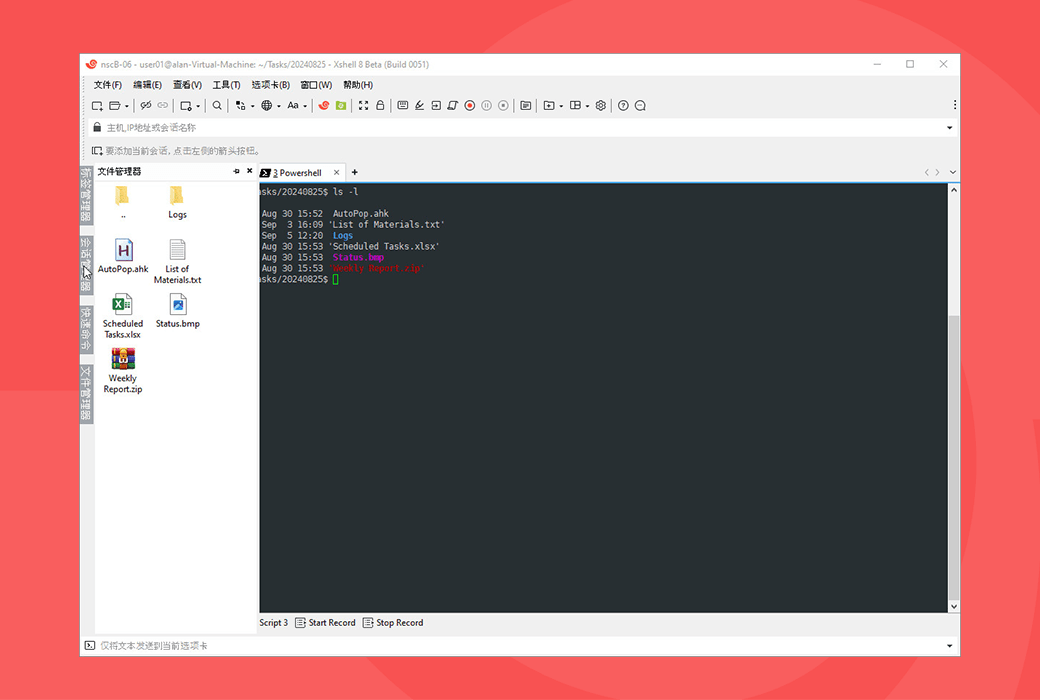Click the help question mark icon
This screenshot has height=700, width=1040.
click(623, 105)
